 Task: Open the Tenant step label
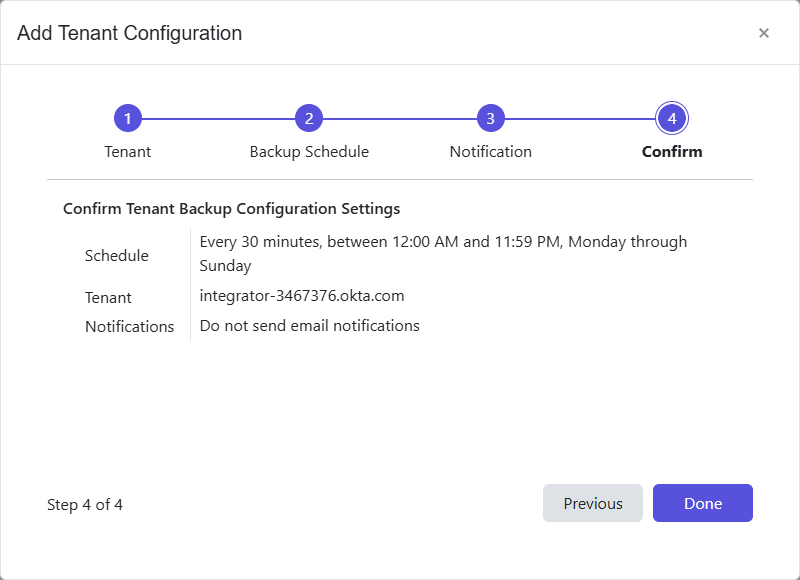[128, 151]
